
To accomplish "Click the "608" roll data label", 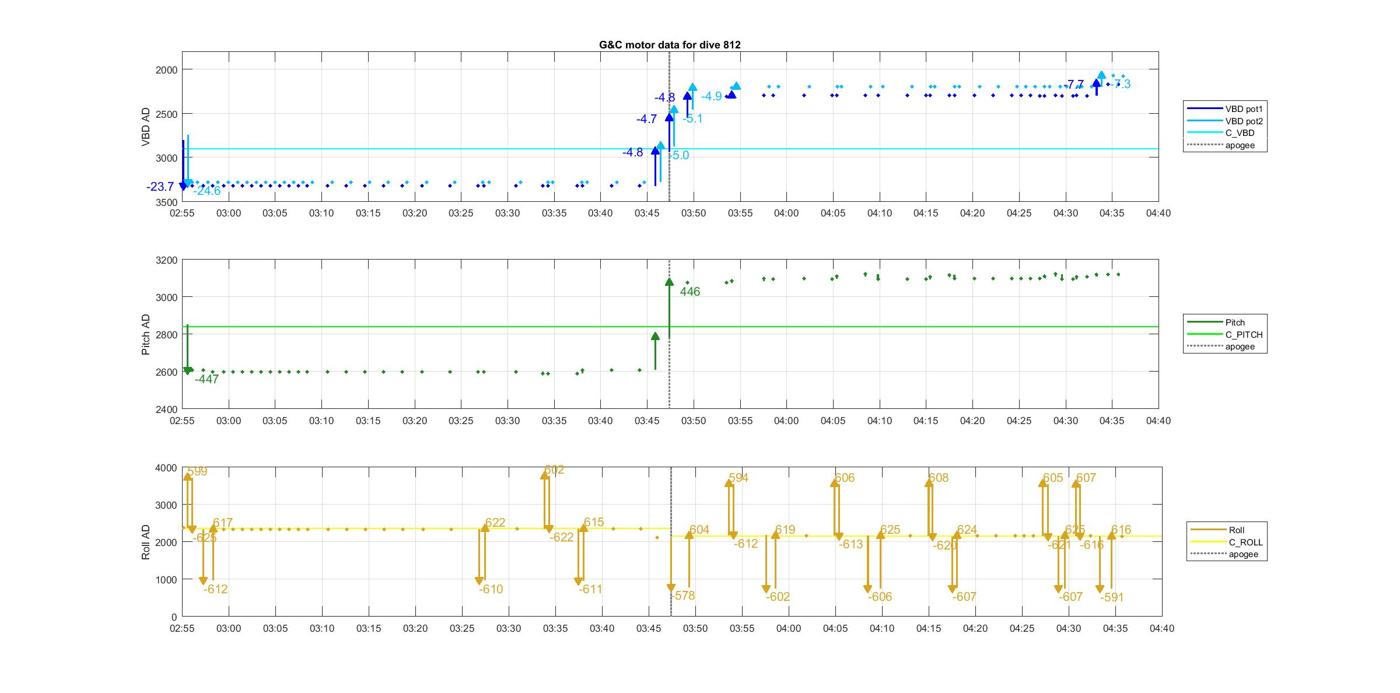I will pos(939,479).
